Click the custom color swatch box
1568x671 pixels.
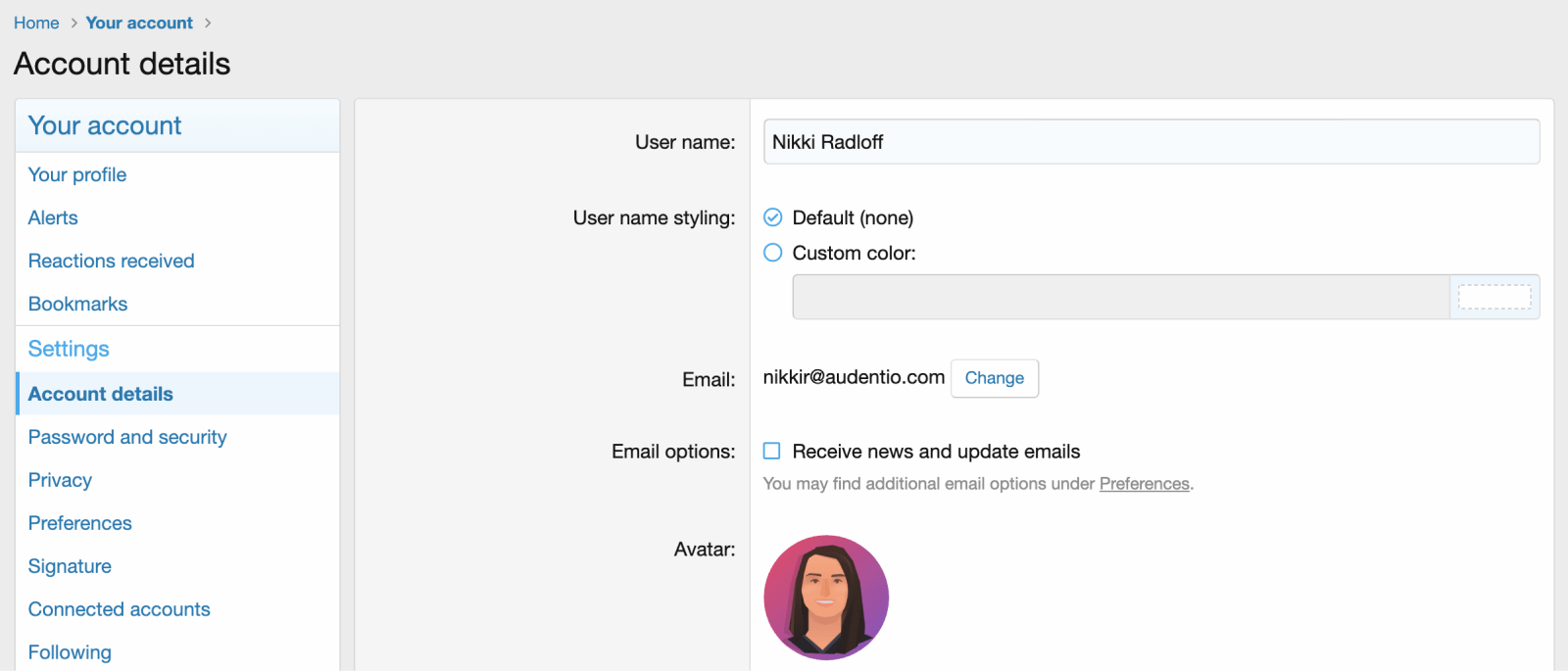[x=1494, y=297]
